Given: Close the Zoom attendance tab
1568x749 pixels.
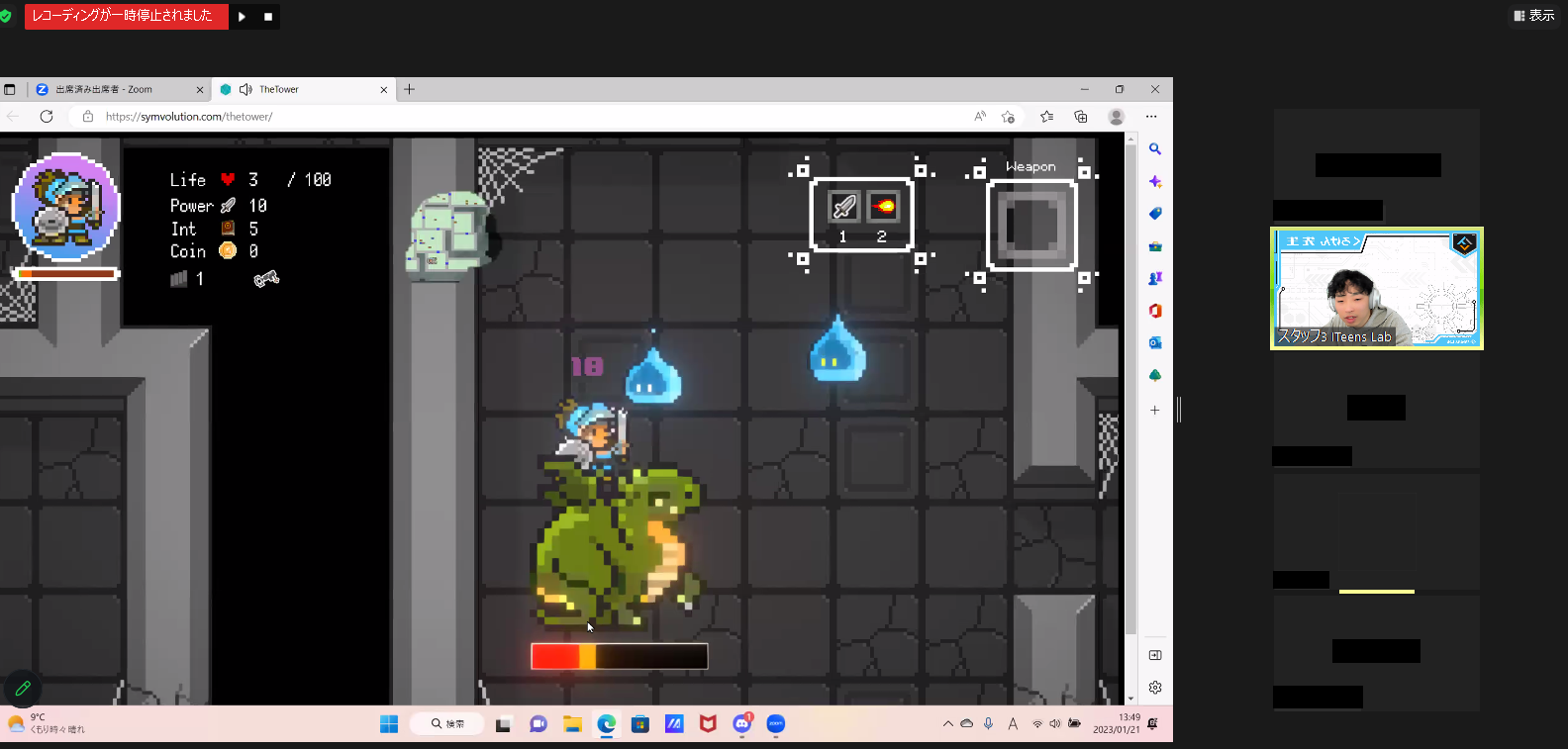Looking at the screenshot, I should (x=200, y=90).
